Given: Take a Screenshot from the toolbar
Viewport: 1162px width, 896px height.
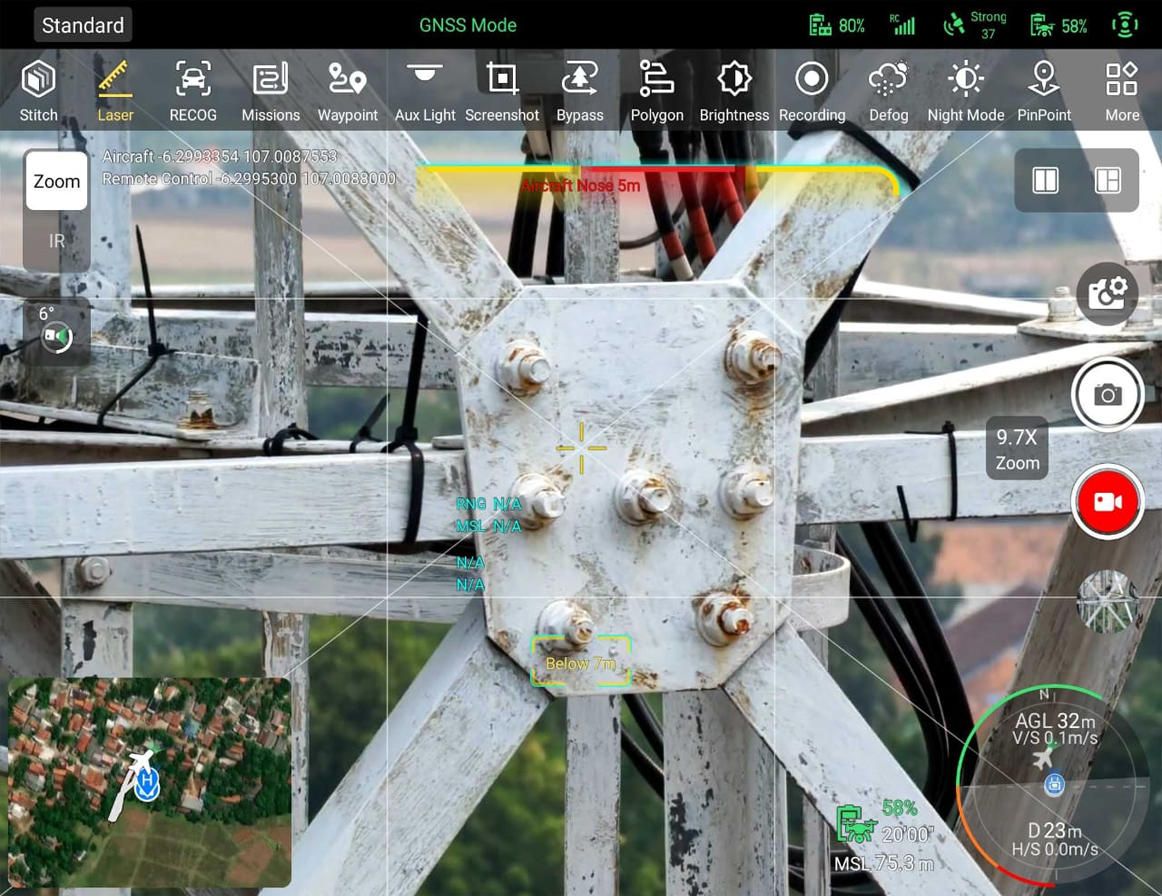Looking at the screenshot, I should point(502,91).
